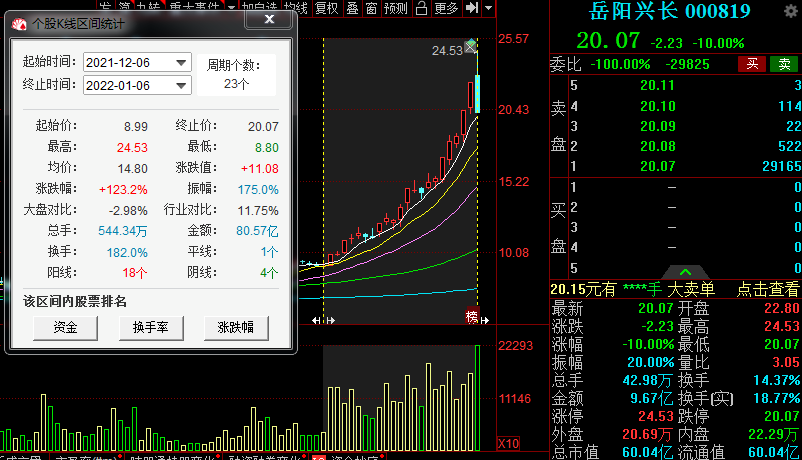Click the 阳线 count 18个
The height and width of the screenshot is (460, 802).
click(x=135, y=273)
